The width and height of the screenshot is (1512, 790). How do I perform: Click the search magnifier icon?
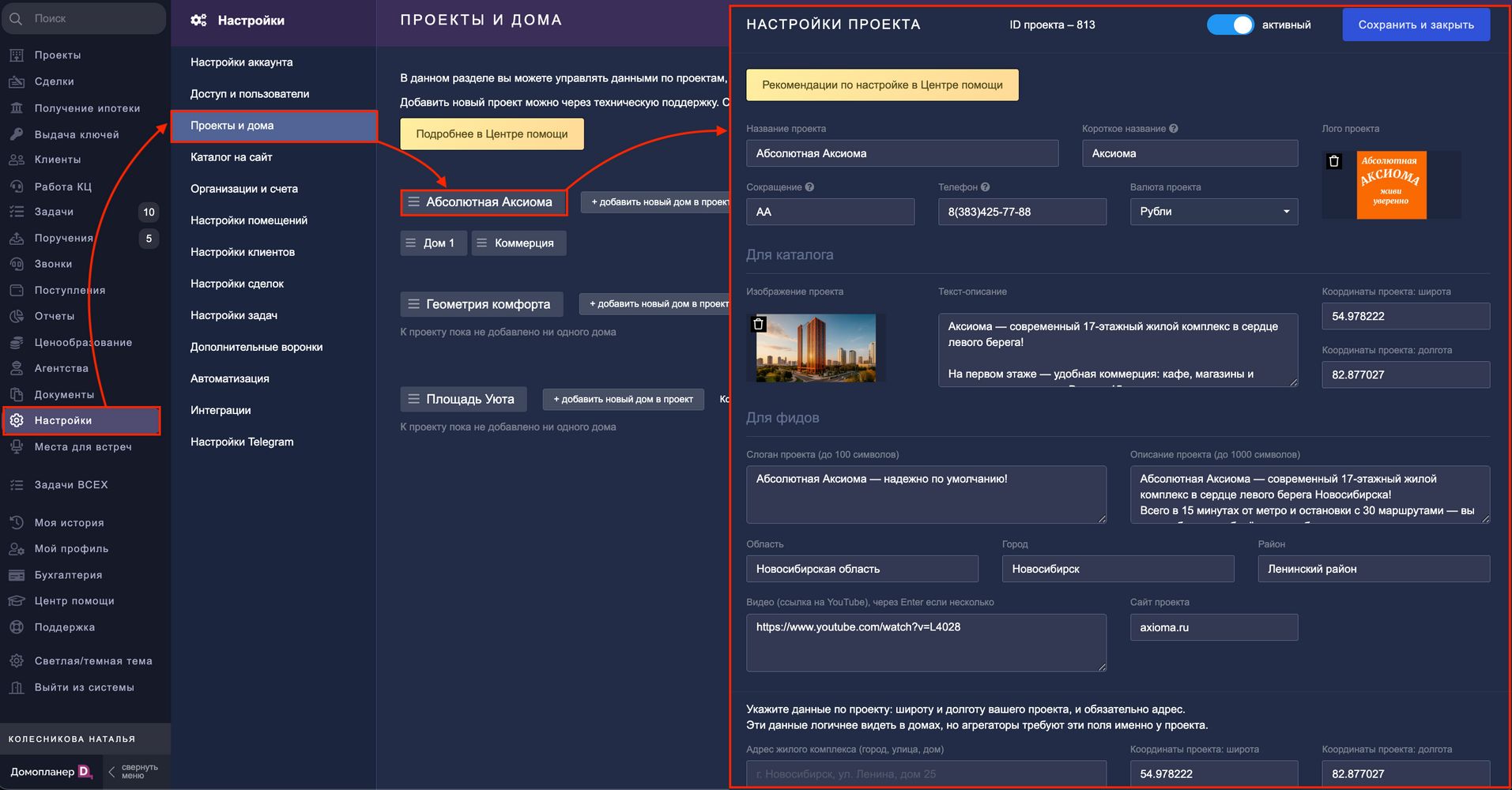[17, 18]
